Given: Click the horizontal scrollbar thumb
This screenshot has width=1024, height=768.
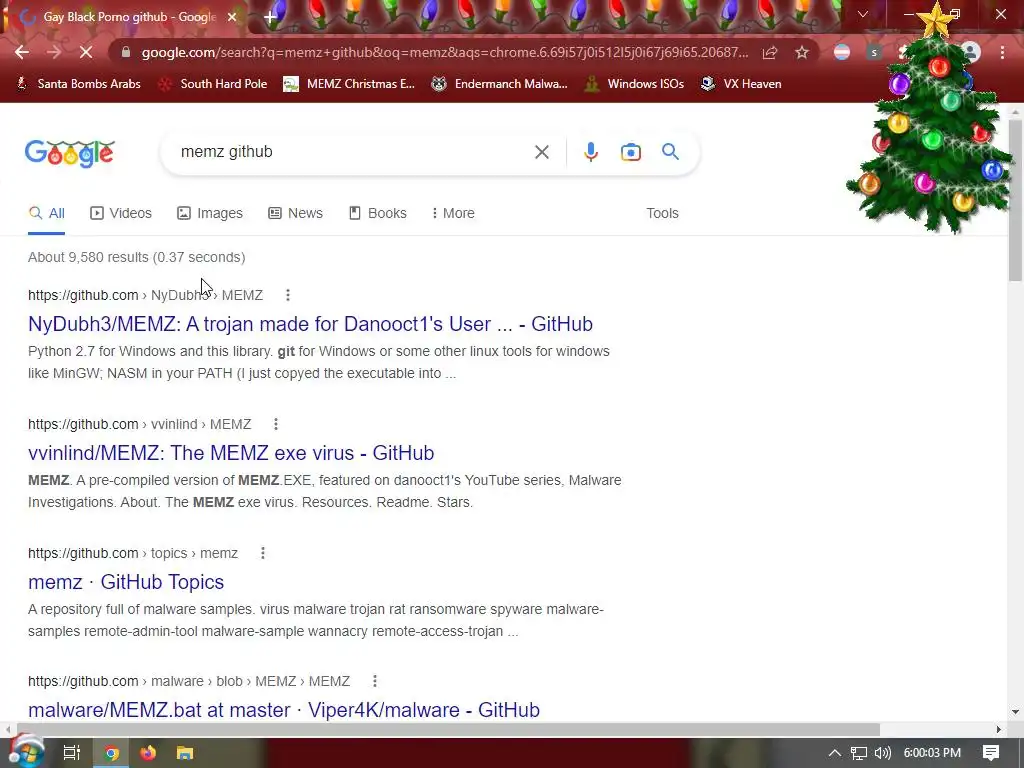Looking at the screenshot, I should tap(448, 729).
